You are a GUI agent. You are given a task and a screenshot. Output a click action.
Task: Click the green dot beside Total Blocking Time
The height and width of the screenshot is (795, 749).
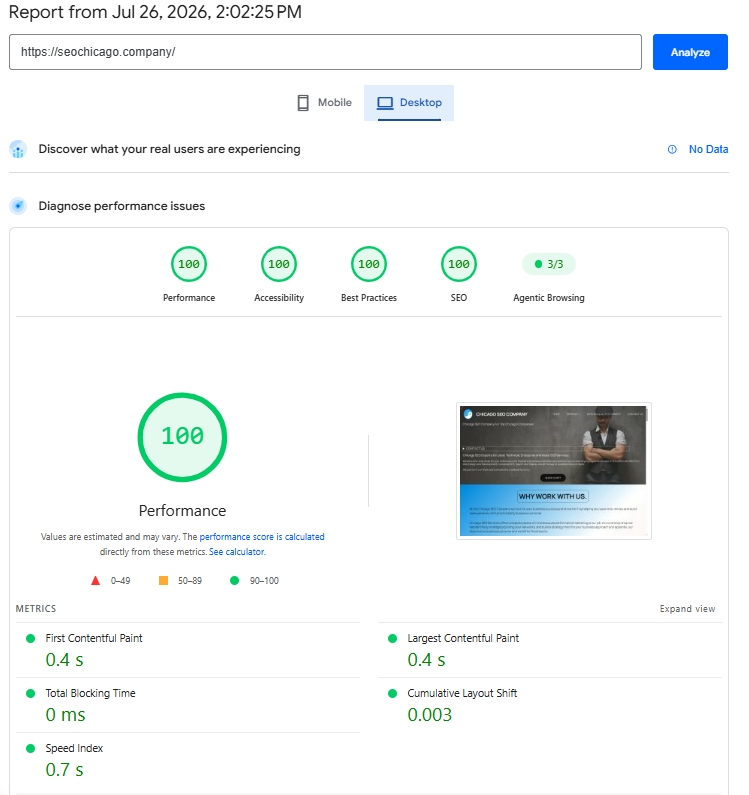click(30, 693)
